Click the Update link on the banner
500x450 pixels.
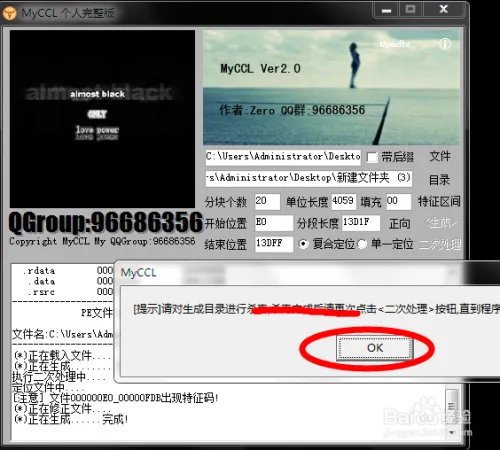point(395,44)
